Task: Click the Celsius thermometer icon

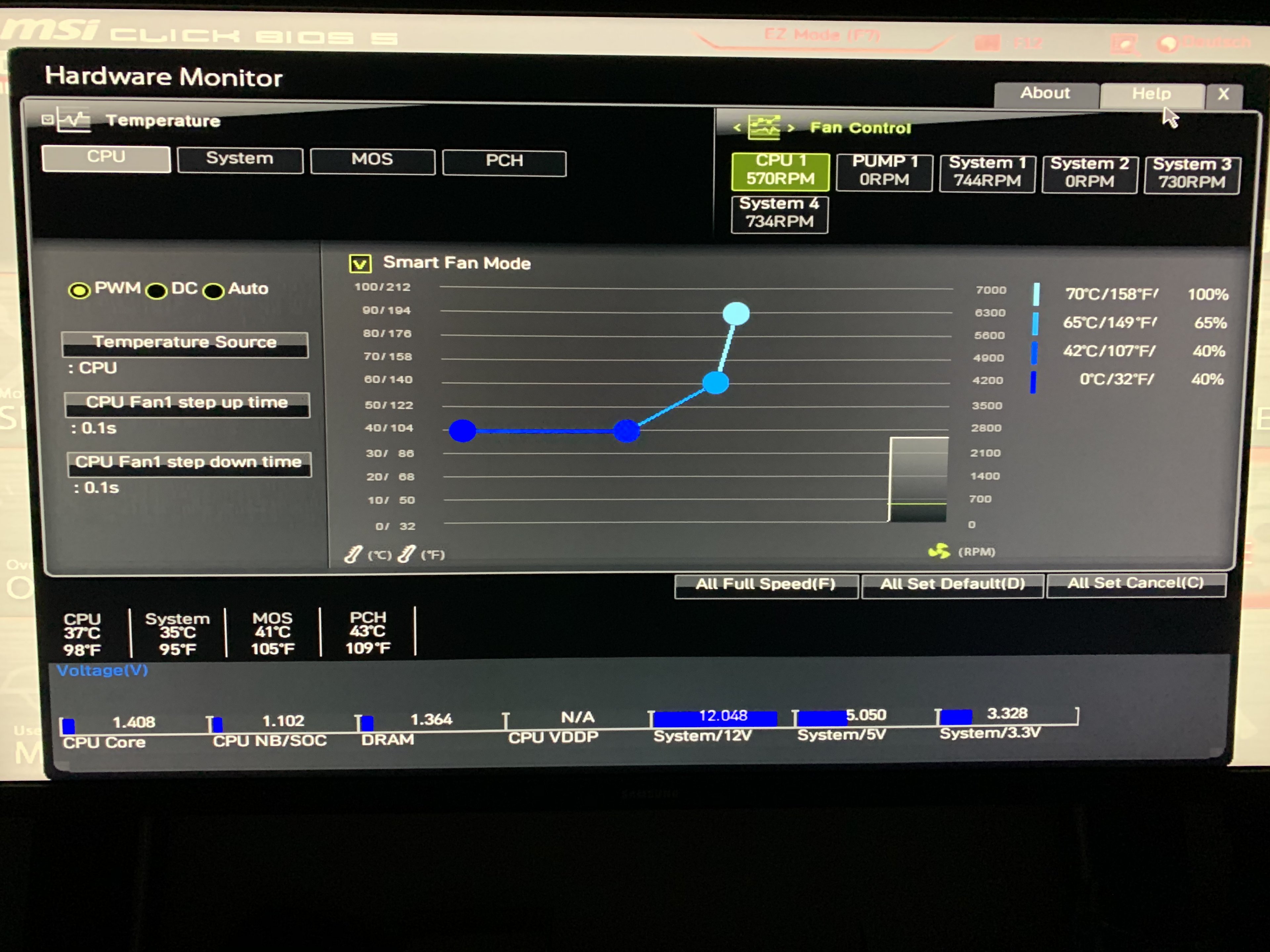Action: coord(354,554)
